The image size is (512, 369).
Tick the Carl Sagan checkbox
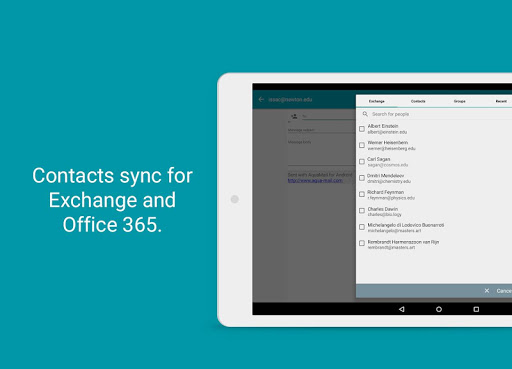click(362, 162)
